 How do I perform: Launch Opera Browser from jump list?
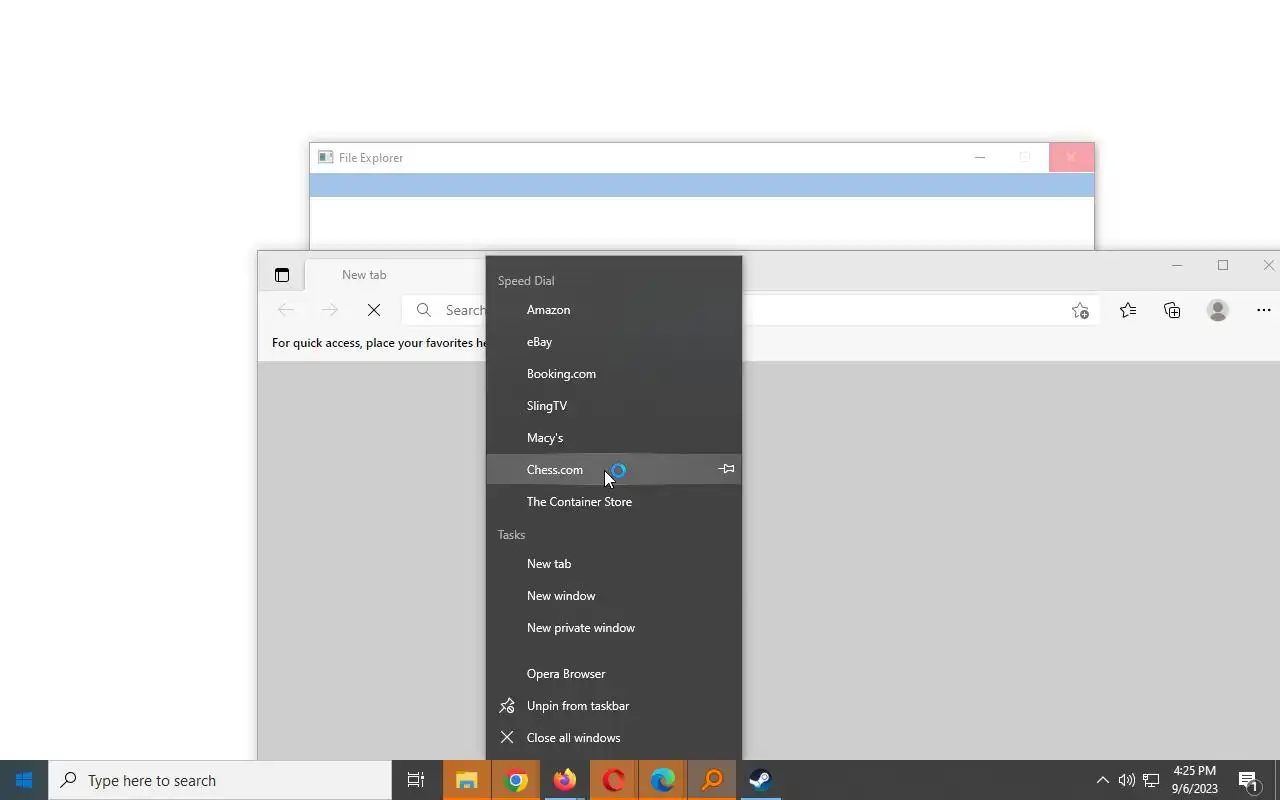tap(613, 674)
